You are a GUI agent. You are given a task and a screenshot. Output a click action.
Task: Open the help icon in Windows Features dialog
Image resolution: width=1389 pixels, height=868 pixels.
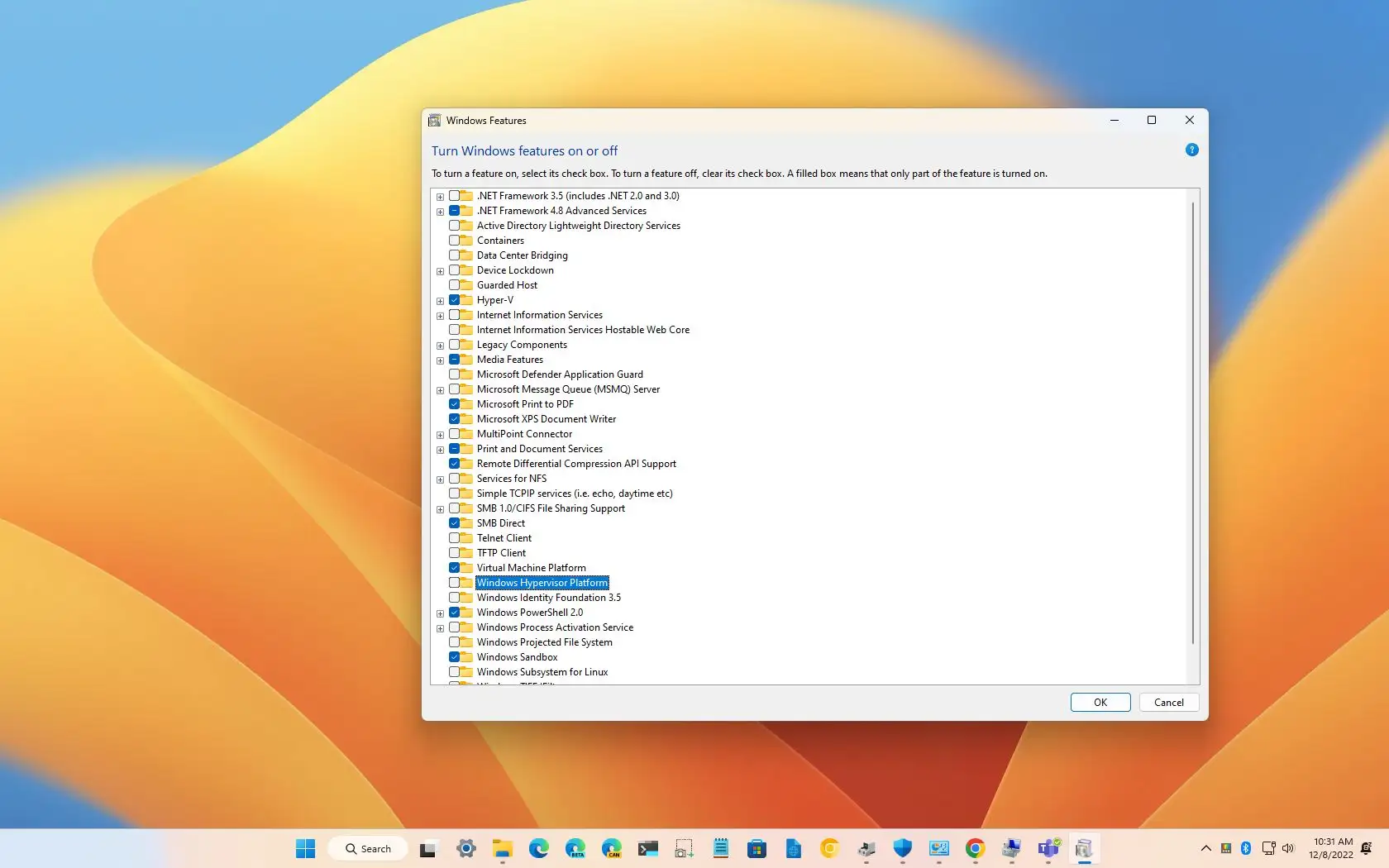pyautogui.click(x=1191, y=150)
